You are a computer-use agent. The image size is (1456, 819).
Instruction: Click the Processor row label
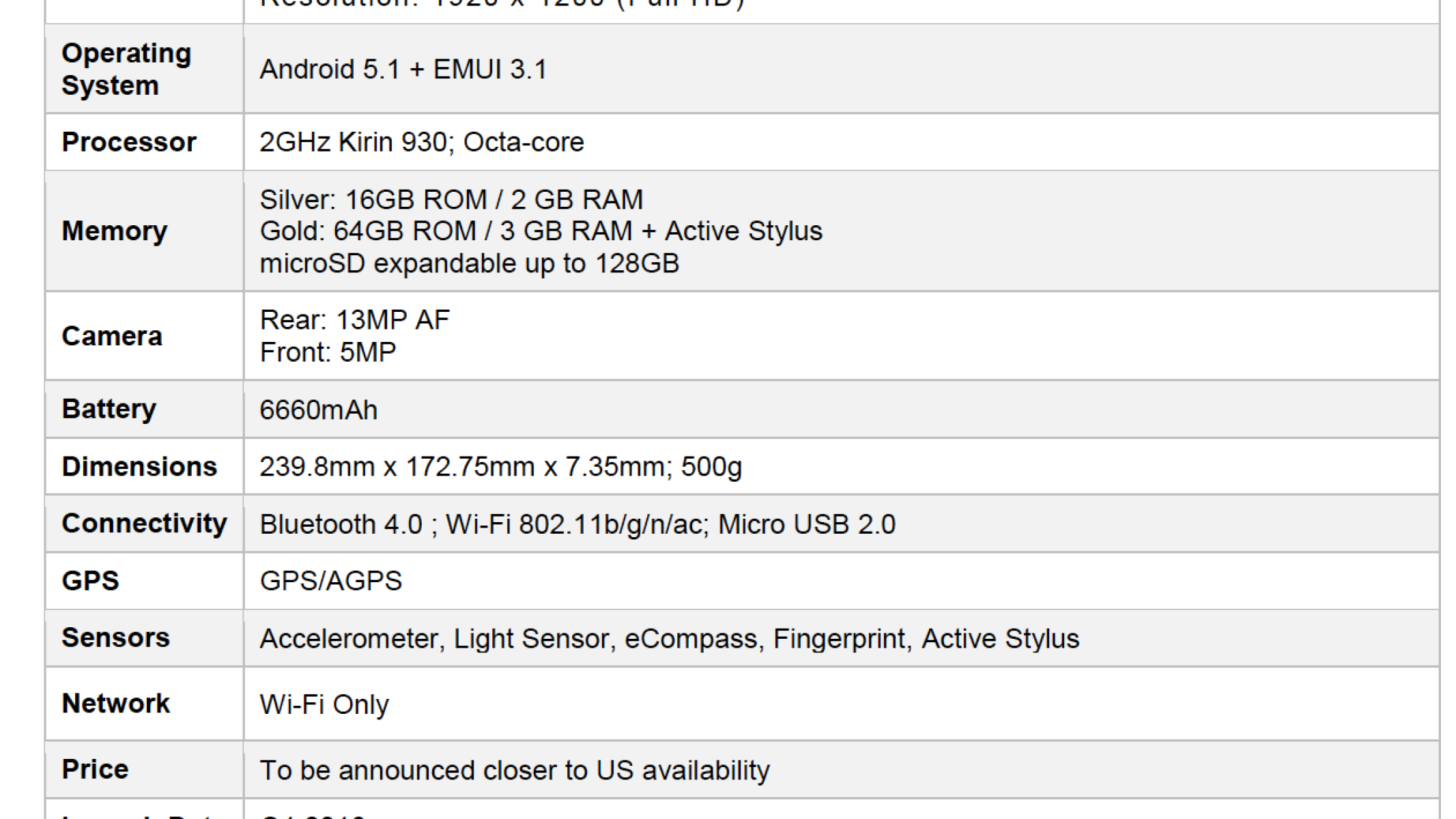coord(129,142)
